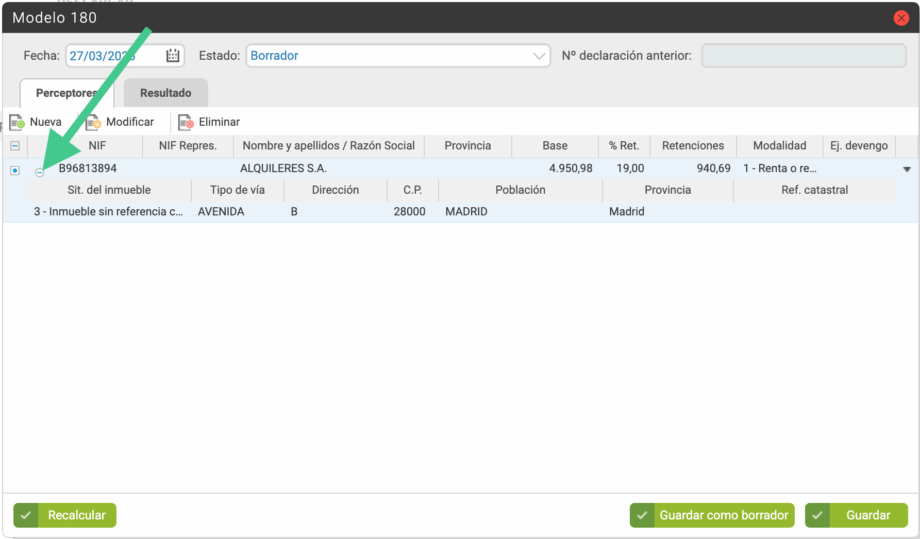Click the Eliminar delete icon
This screenshot has height=539, width=920.
[x=185, y=122]
